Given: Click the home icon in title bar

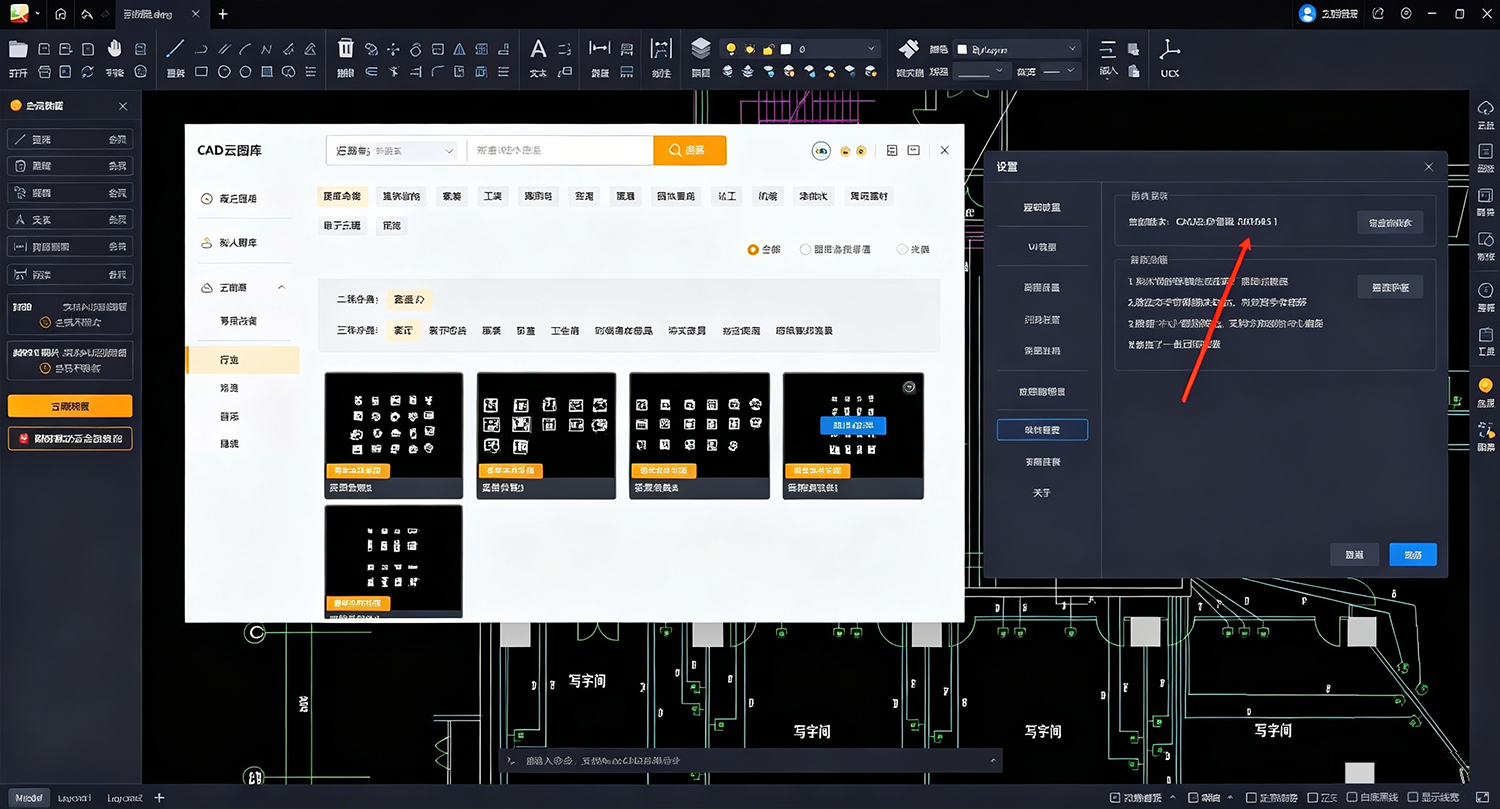Looking at the screenshot, I should (x=61, y=14).
